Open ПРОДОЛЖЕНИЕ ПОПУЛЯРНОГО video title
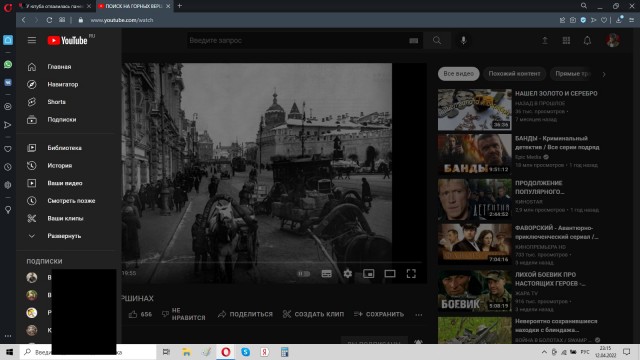The image size is (640, 360). [540, 187]
